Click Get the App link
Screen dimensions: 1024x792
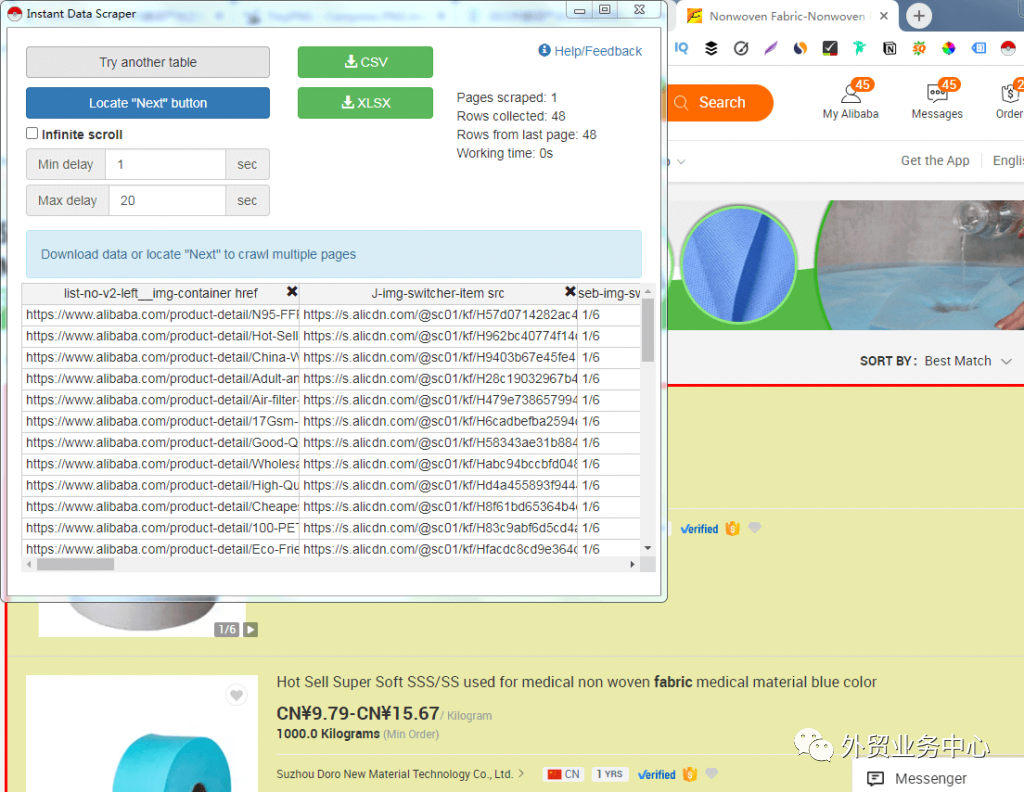coord(935,161)
